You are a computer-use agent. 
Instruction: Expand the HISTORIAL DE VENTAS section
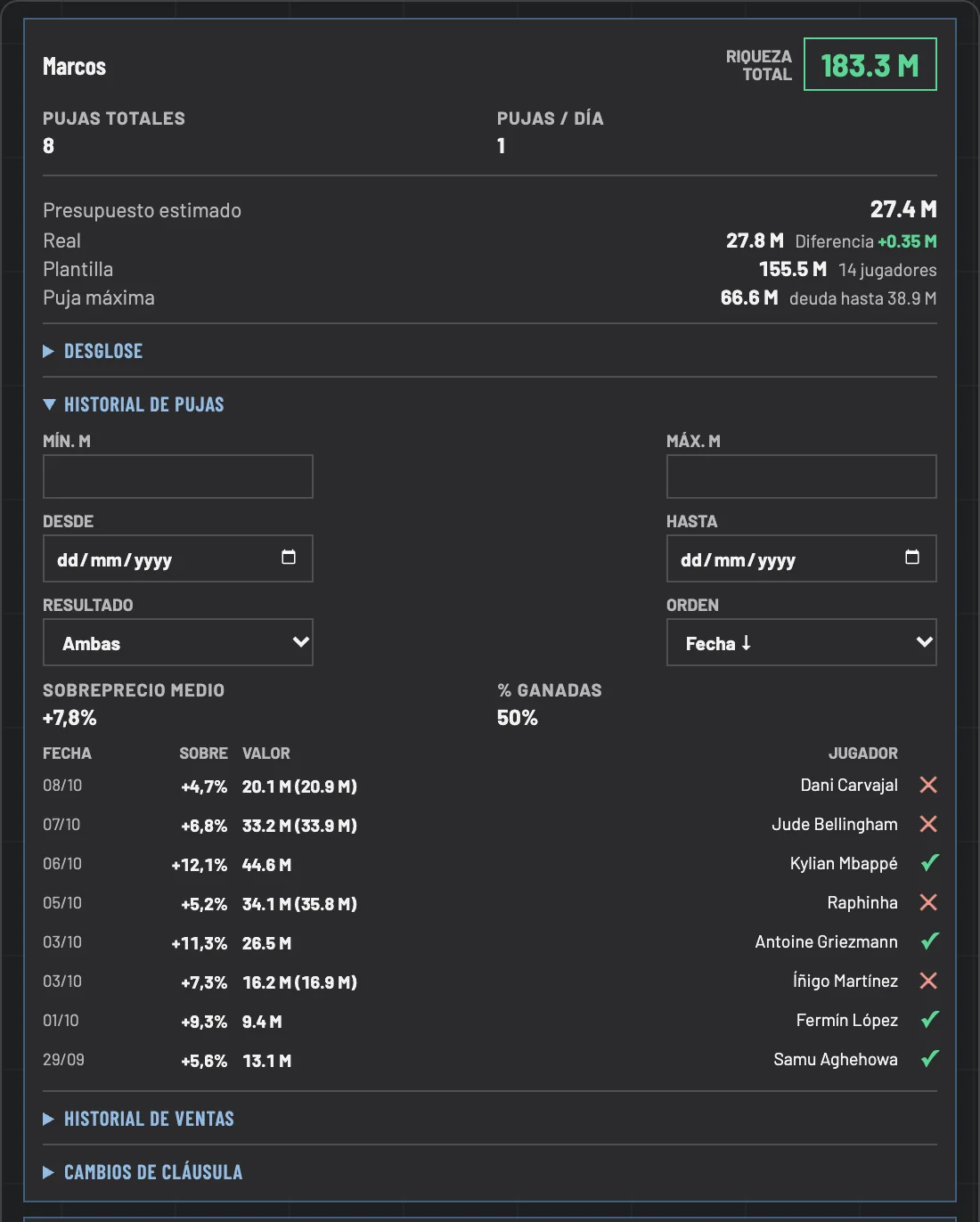138,1119
